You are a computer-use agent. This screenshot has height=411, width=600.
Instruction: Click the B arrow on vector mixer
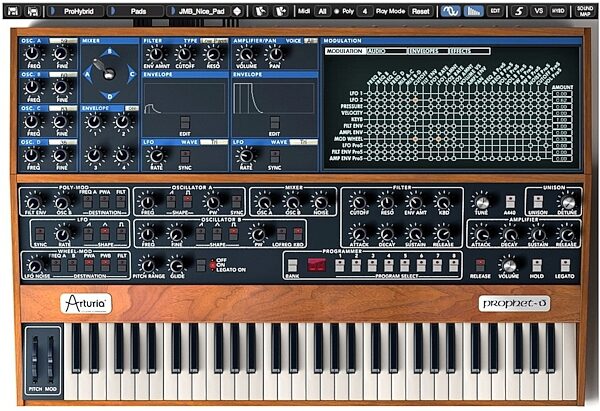pyautogui.click(x=110, y=52)
